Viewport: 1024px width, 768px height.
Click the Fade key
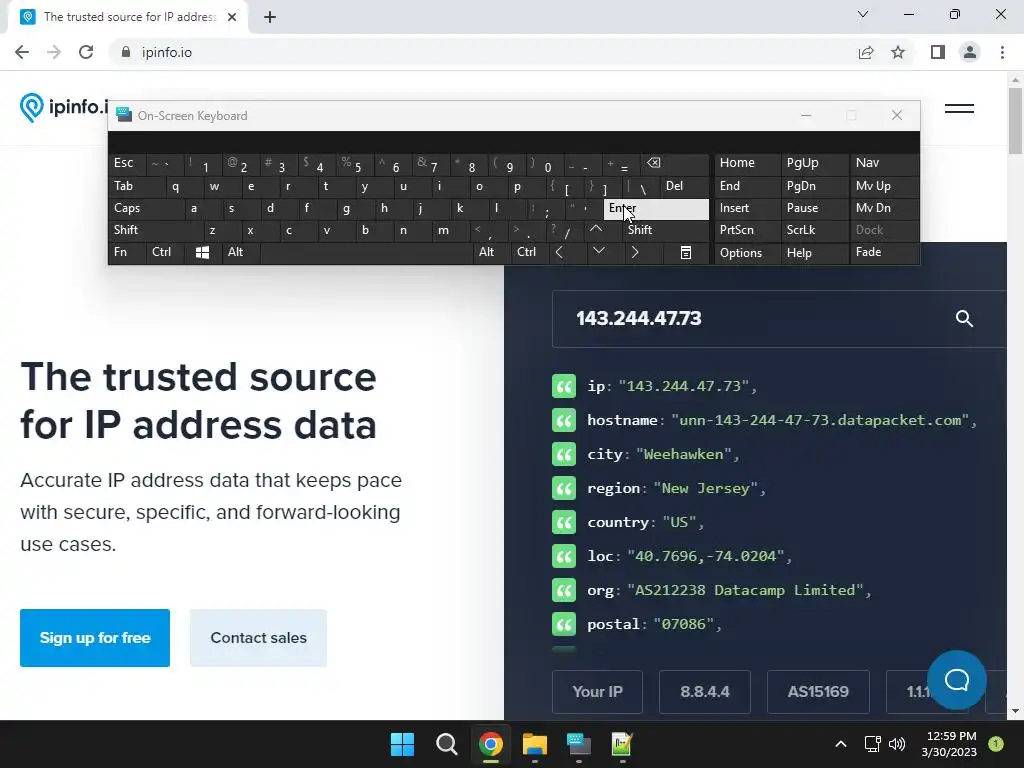point(884,253)
